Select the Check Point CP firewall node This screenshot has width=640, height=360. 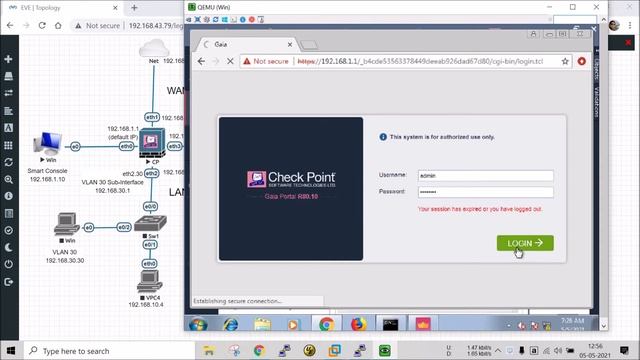(x=152, y=143)
